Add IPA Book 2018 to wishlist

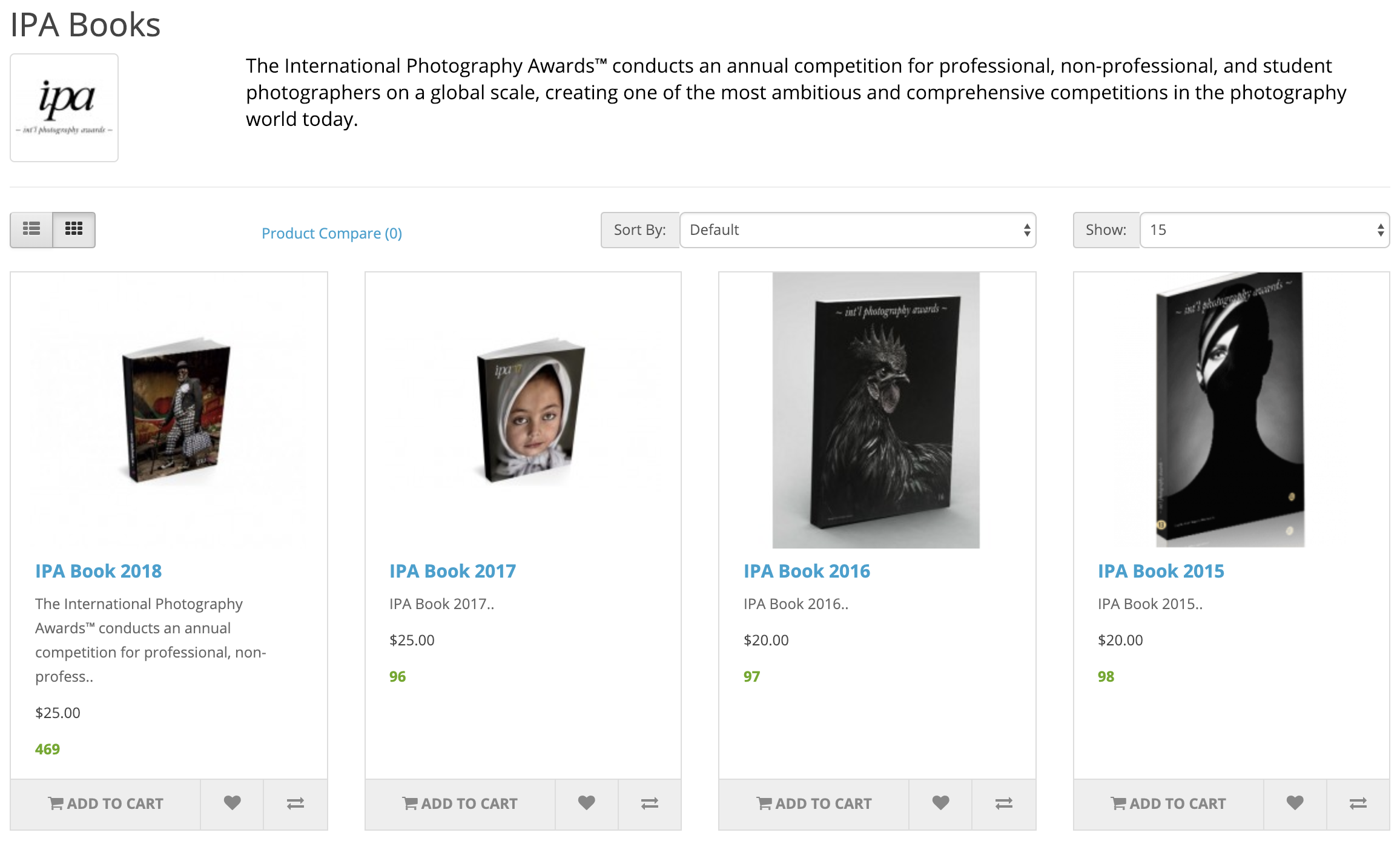pyautogui.click(x=232, y=803)
